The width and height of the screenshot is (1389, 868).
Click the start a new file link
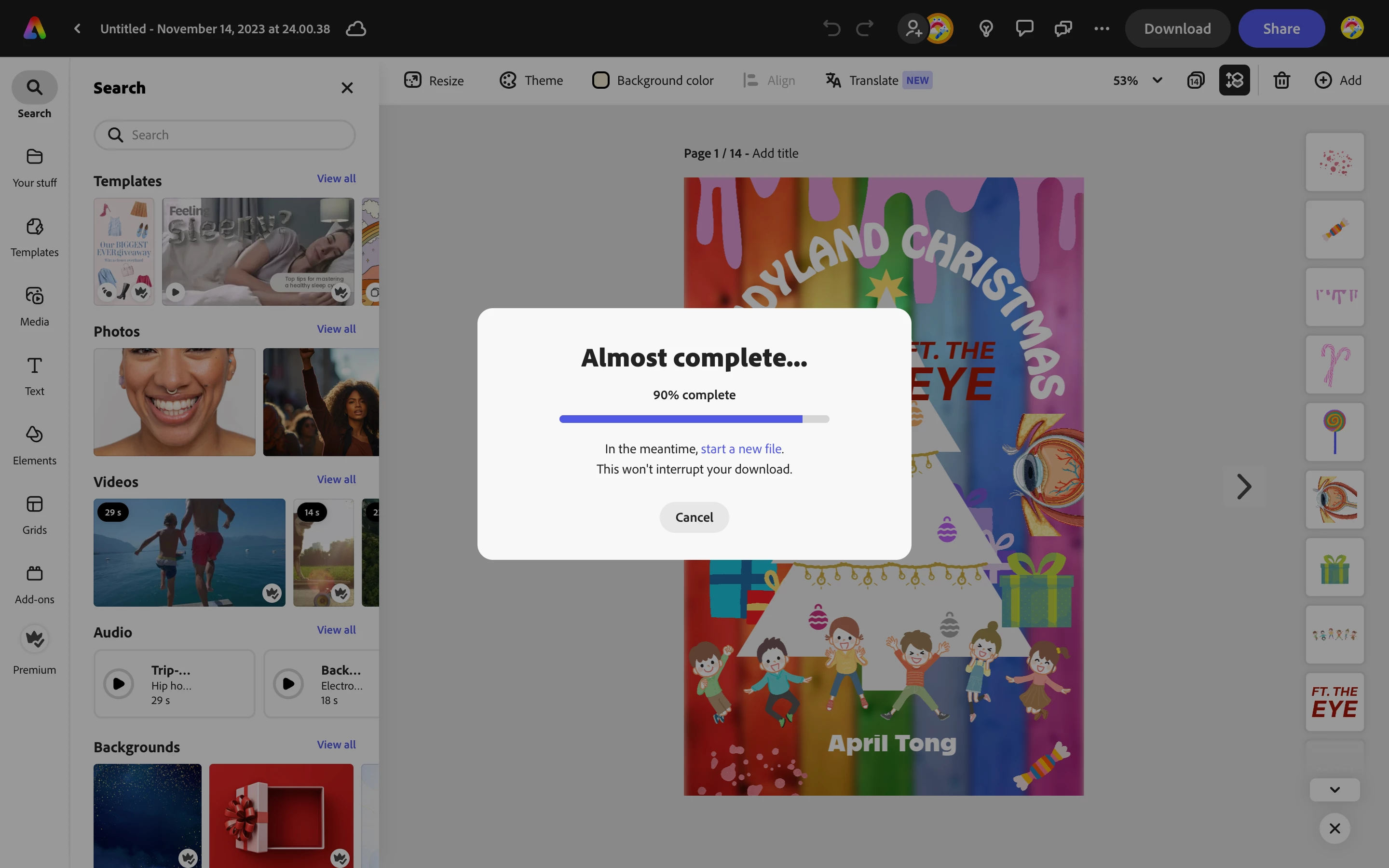pos(740,449)
